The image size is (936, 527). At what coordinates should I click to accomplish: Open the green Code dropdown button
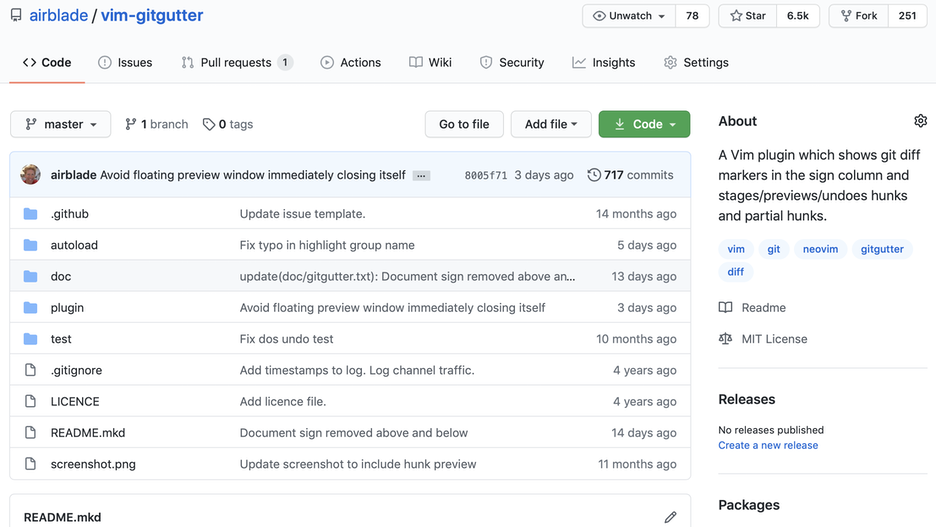click(x=644, y=124)
